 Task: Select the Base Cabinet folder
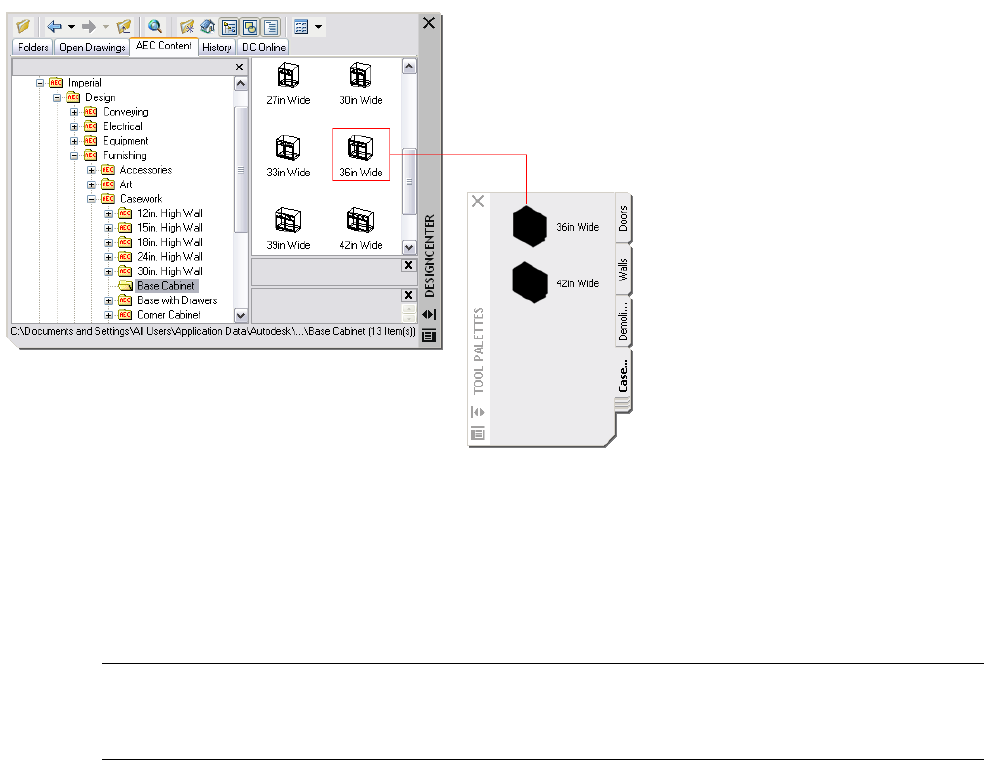(166, 286)
